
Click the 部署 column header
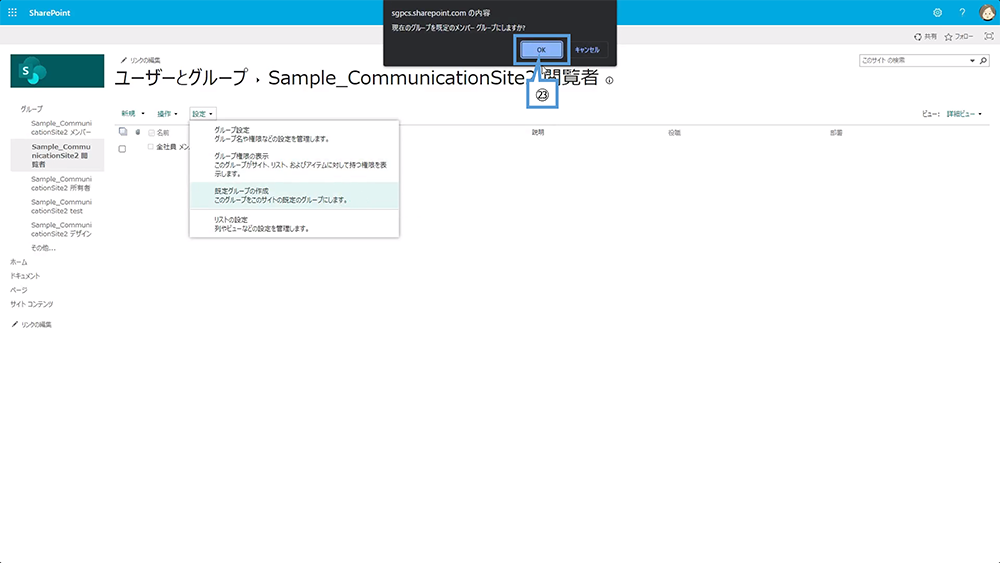point(836,133)
